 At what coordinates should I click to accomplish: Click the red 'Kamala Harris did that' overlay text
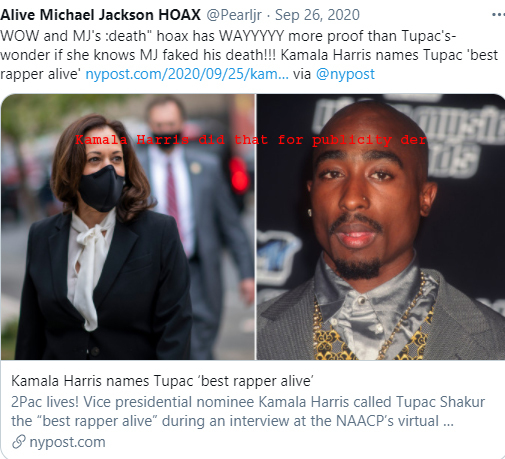(251, 140)
